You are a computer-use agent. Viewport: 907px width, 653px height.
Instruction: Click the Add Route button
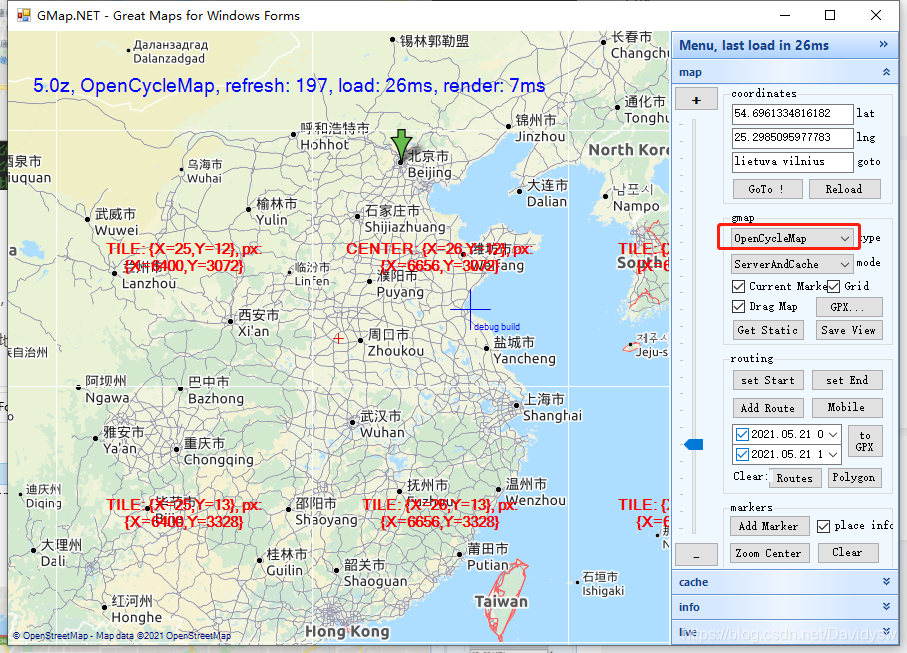click(x=768, y=408)
